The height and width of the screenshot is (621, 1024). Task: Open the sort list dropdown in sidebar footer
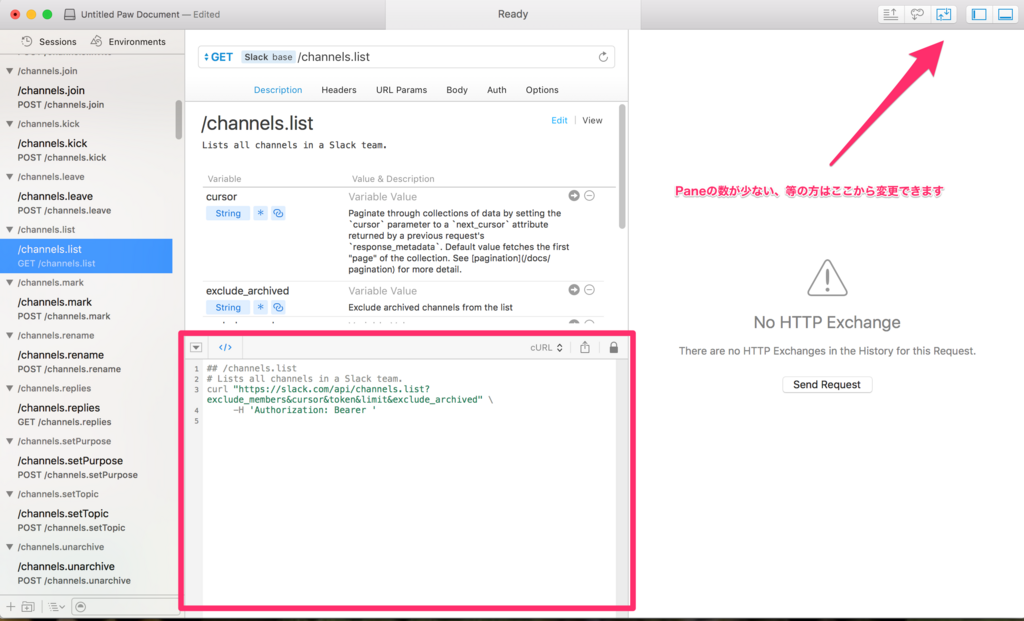[x=56, y=607]
